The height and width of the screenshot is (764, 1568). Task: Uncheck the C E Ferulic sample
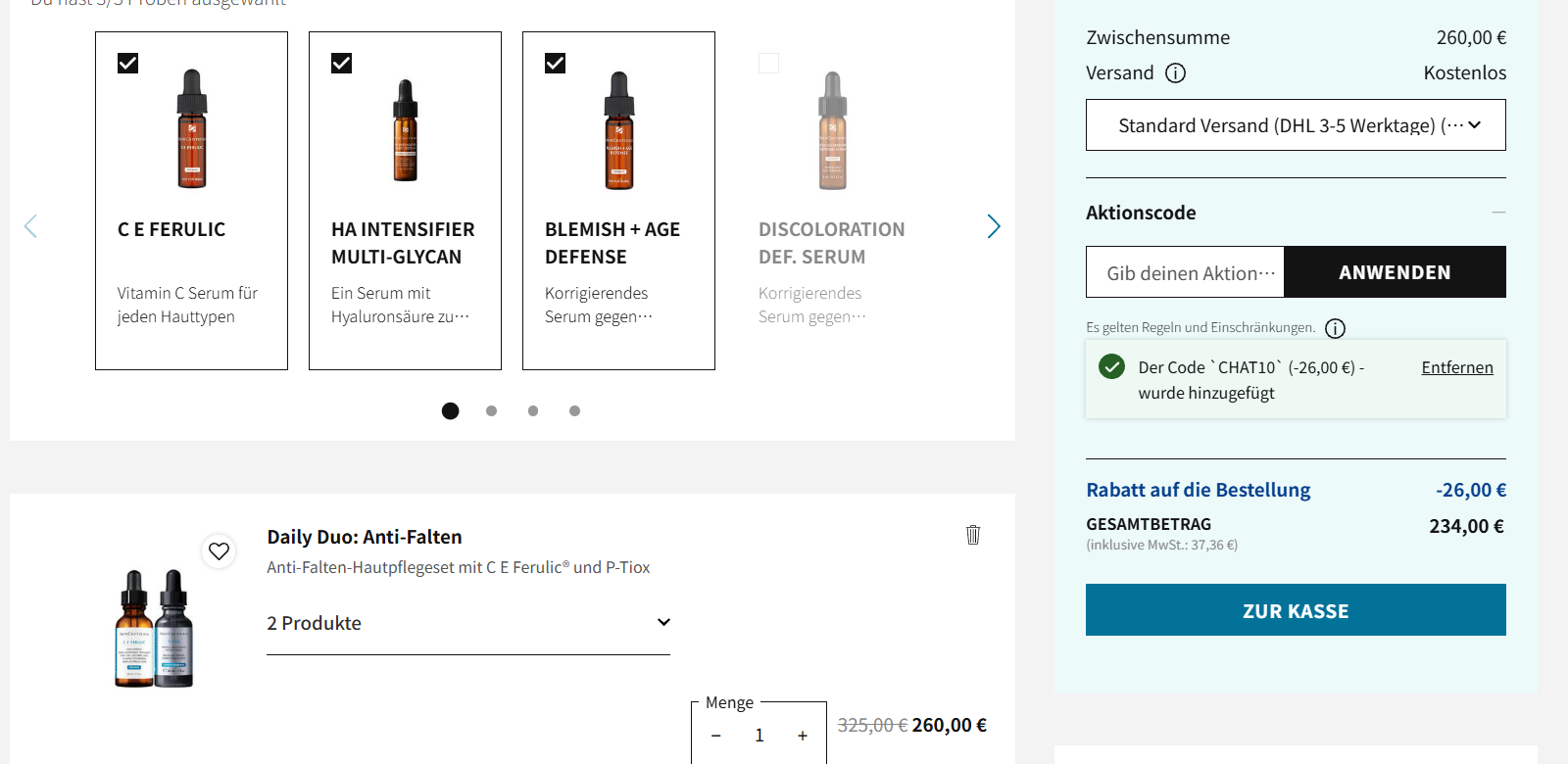tap(128, 64)
